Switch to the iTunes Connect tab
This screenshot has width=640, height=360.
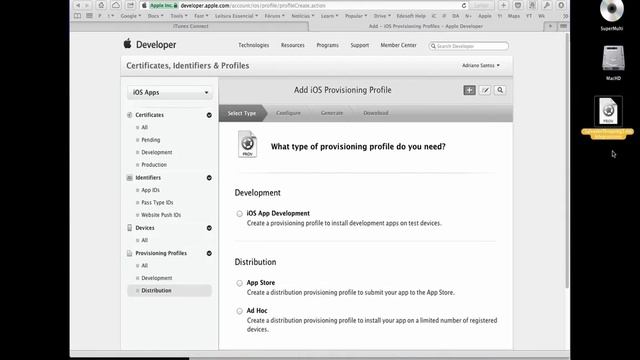[x=190, y=26]
